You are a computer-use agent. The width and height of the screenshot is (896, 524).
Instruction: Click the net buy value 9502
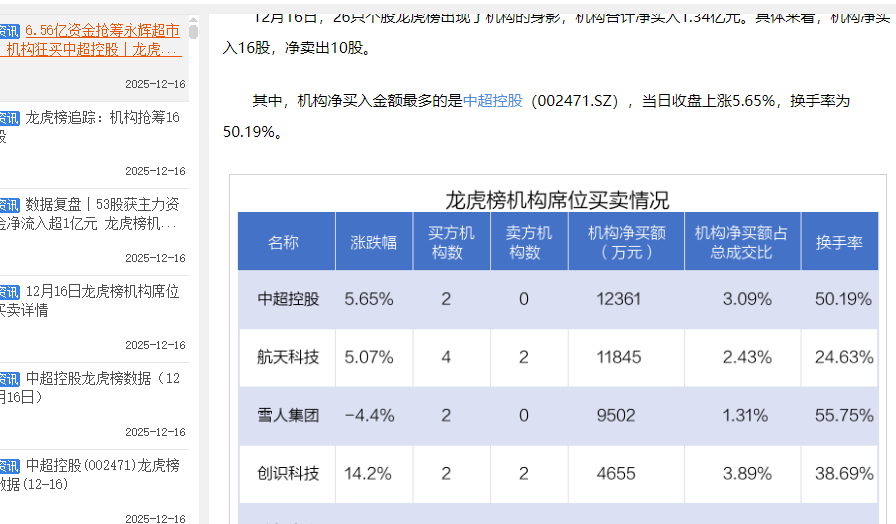[x=615, y=415]
